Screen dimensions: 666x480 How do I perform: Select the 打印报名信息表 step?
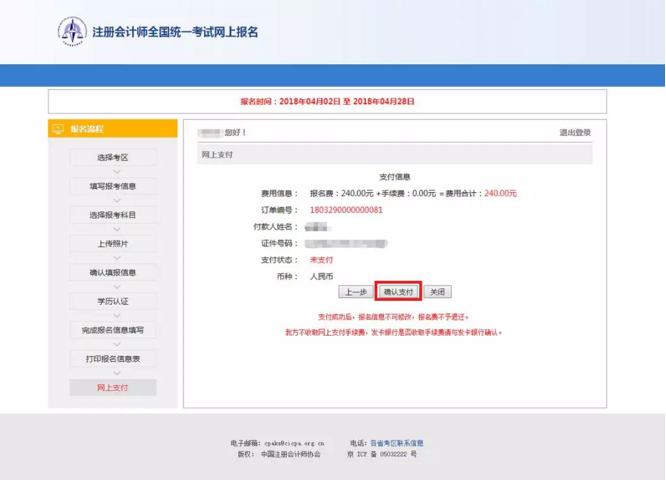pyautogui.click(x=113, y=358)
